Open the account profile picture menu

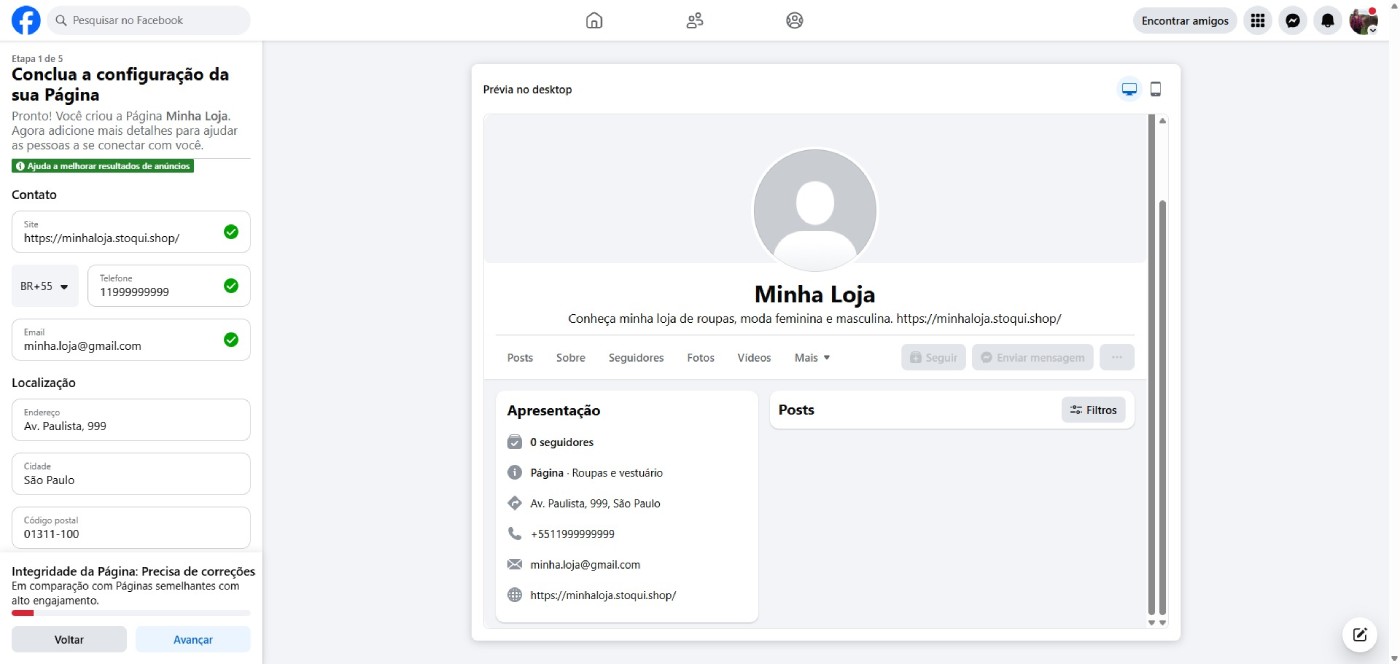[1363, 20]
